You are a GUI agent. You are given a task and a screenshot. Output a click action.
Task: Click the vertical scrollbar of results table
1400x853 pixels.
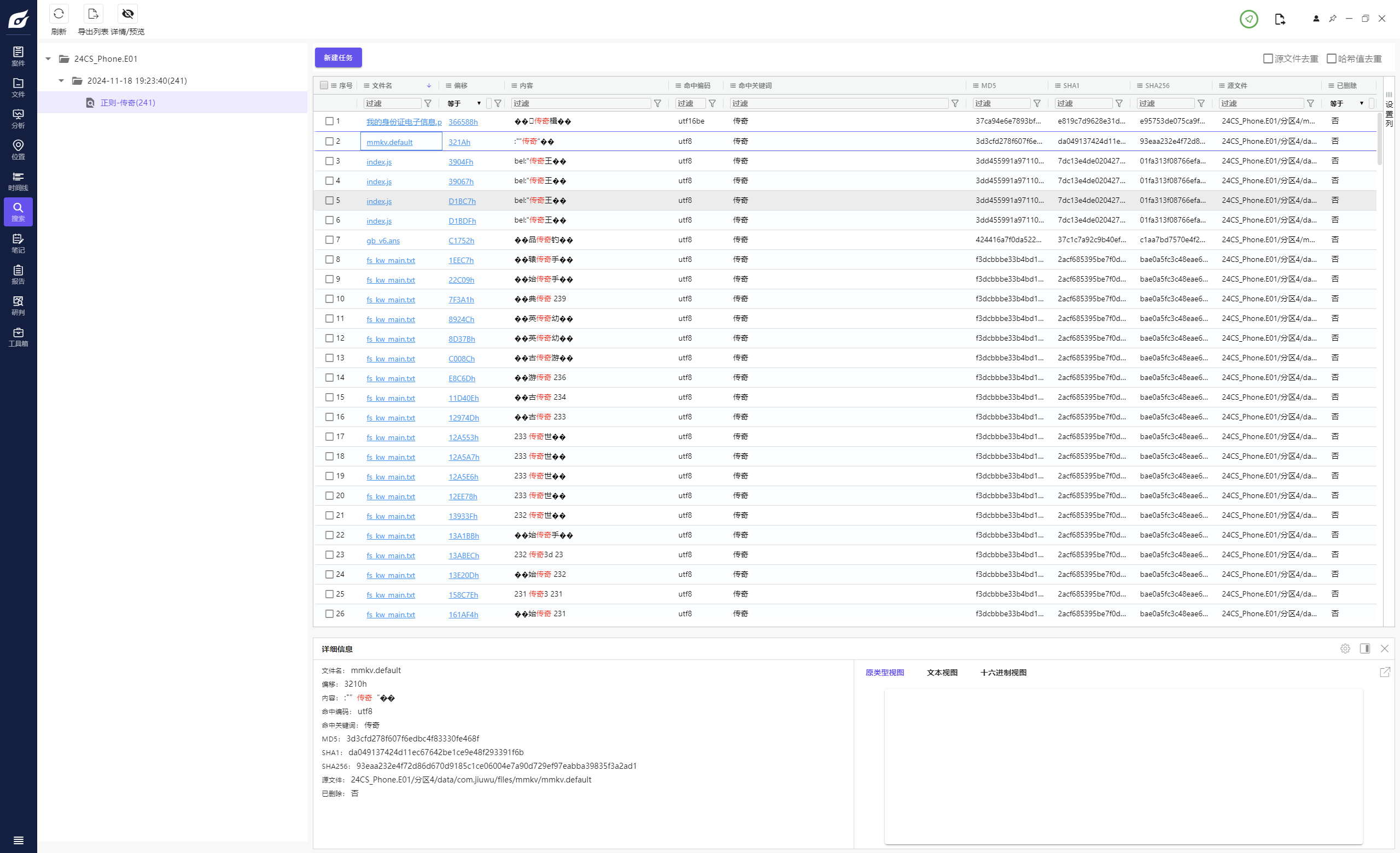coord(1380,139)
